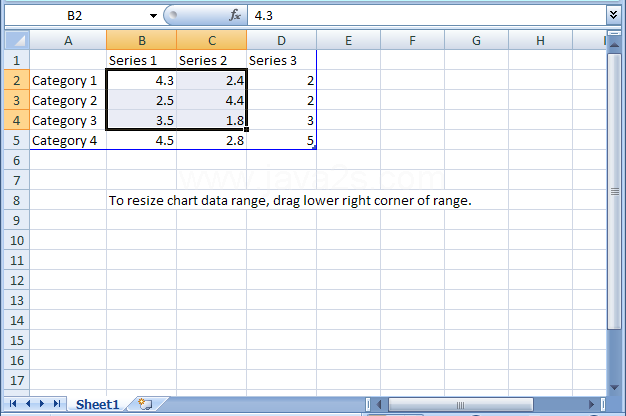Image resolution: width=626 pixels, height=416 pixels.
Task: Click the 'Category 2' cell
Action: [x=68, y=100]
